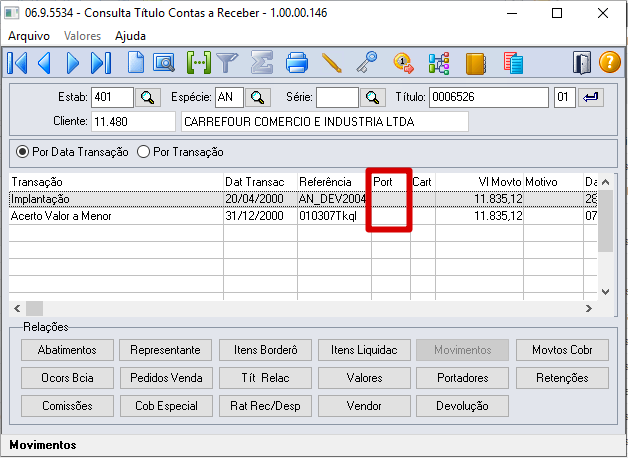
Task: Click the parcela field showing 01
Action: (565, 97)
